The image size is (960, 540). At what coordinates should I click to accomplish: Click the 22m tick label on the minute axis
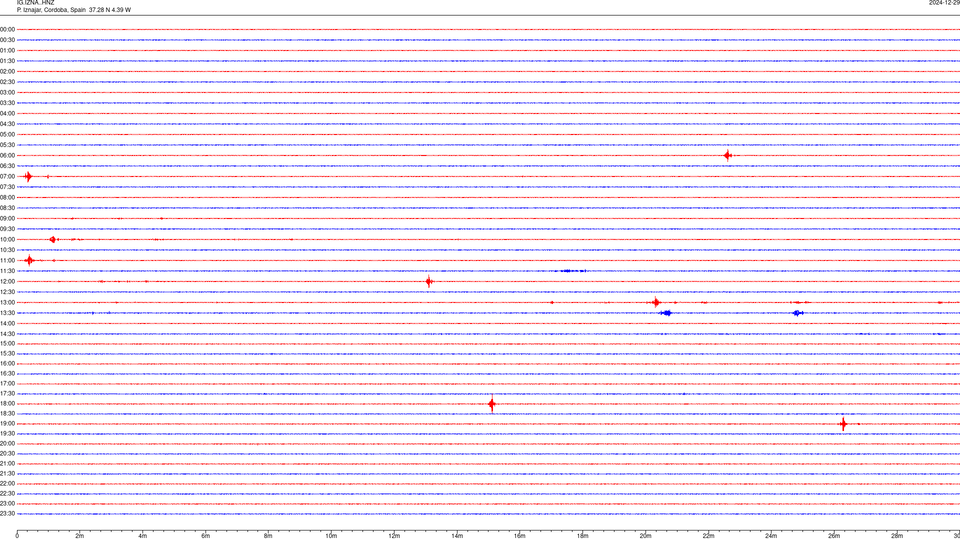point(708,536)
